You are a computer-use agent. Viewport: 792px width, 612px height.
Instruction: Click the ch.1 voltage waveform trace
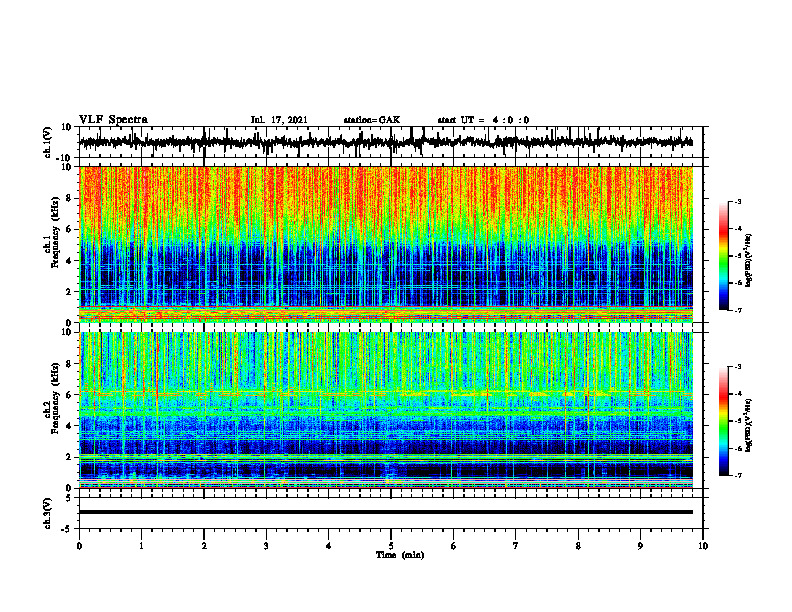(386, 142)
